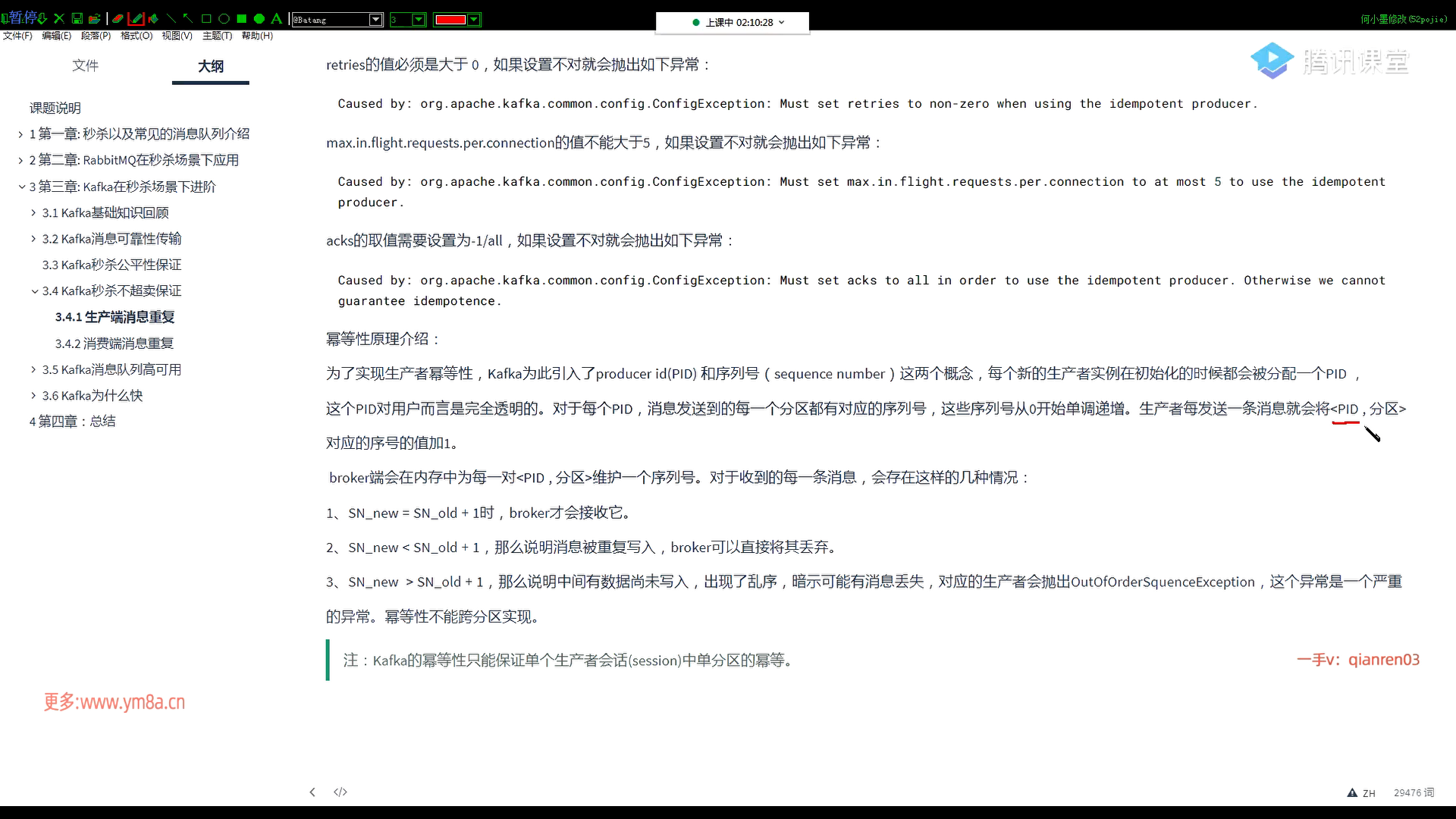The height and width of the screenshot is (819, 1456).
Task: Toggle source code mode button
Action: (340, 792)
